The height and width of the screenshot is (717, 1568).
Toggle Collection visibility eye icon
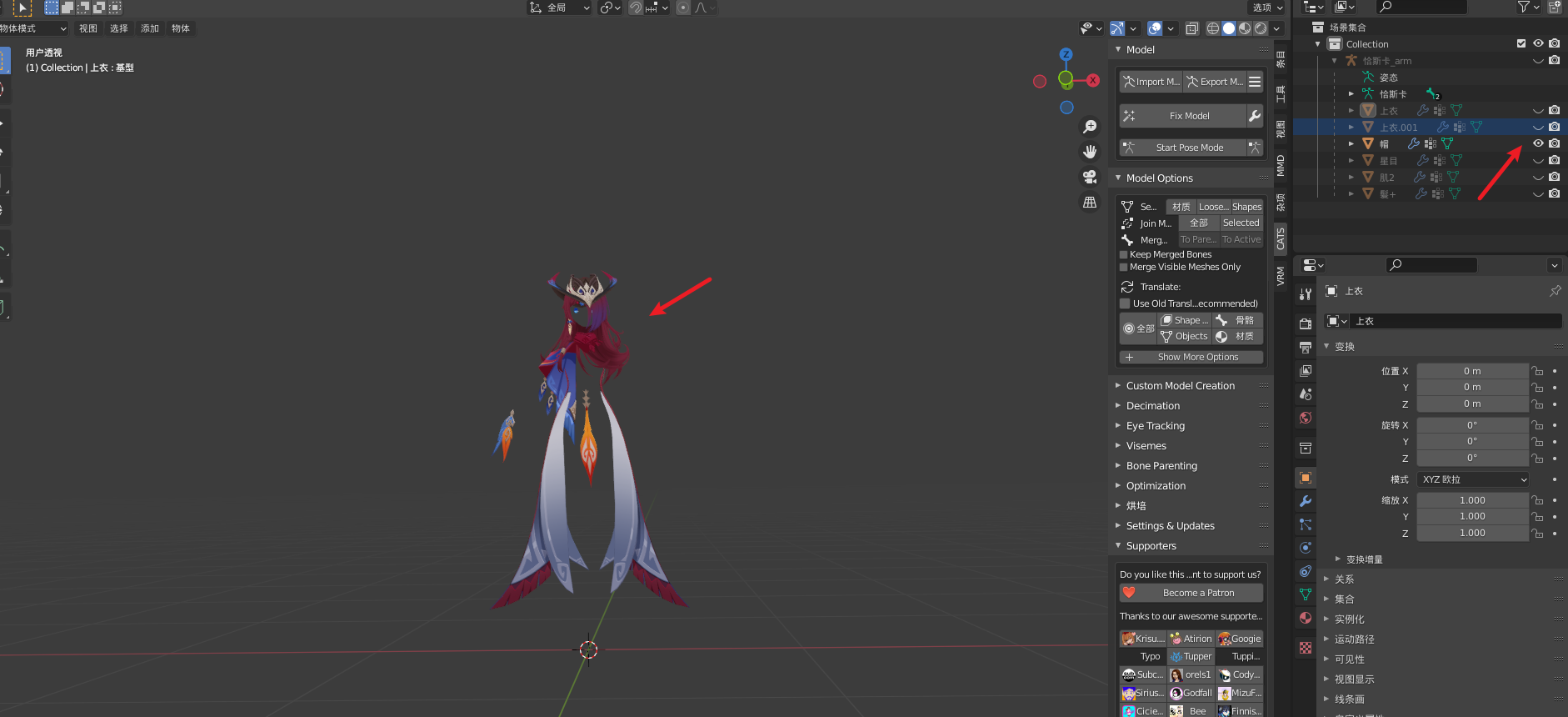(1538, 43)
